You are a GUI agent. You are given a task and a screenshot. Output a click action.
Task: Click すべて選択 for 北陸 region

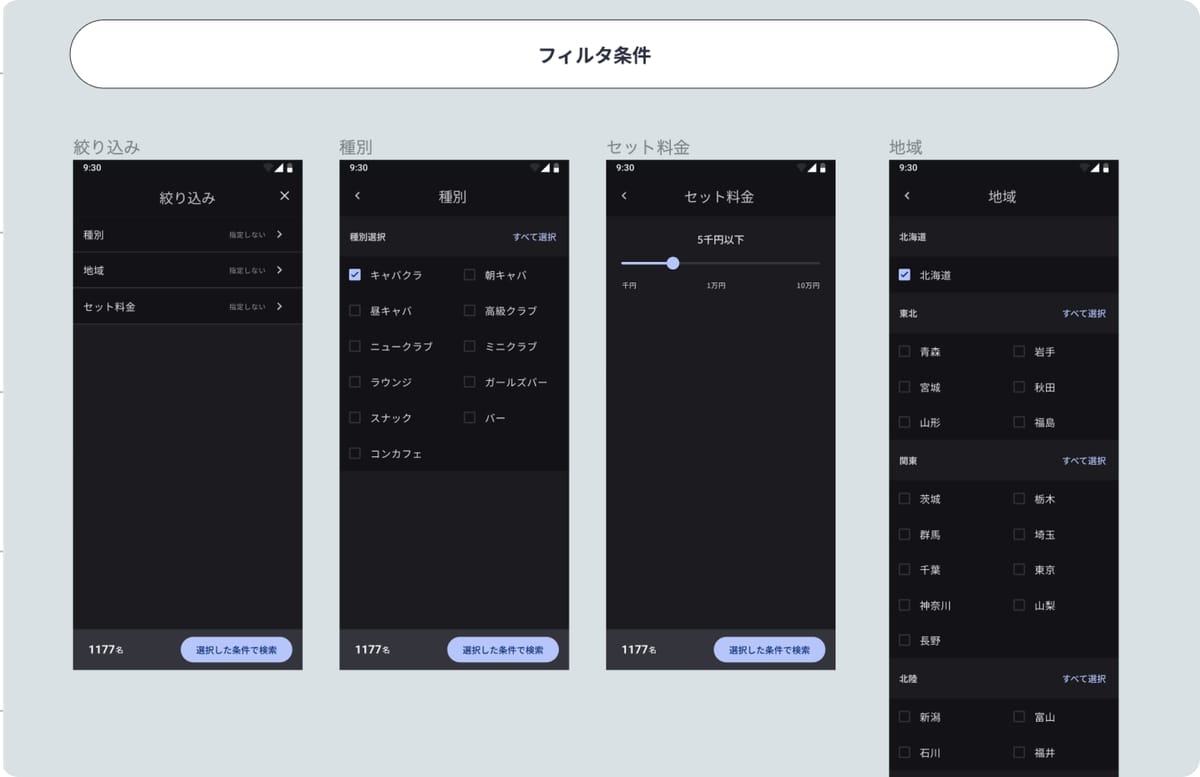pyautogui.click(x=1084, y=679)
